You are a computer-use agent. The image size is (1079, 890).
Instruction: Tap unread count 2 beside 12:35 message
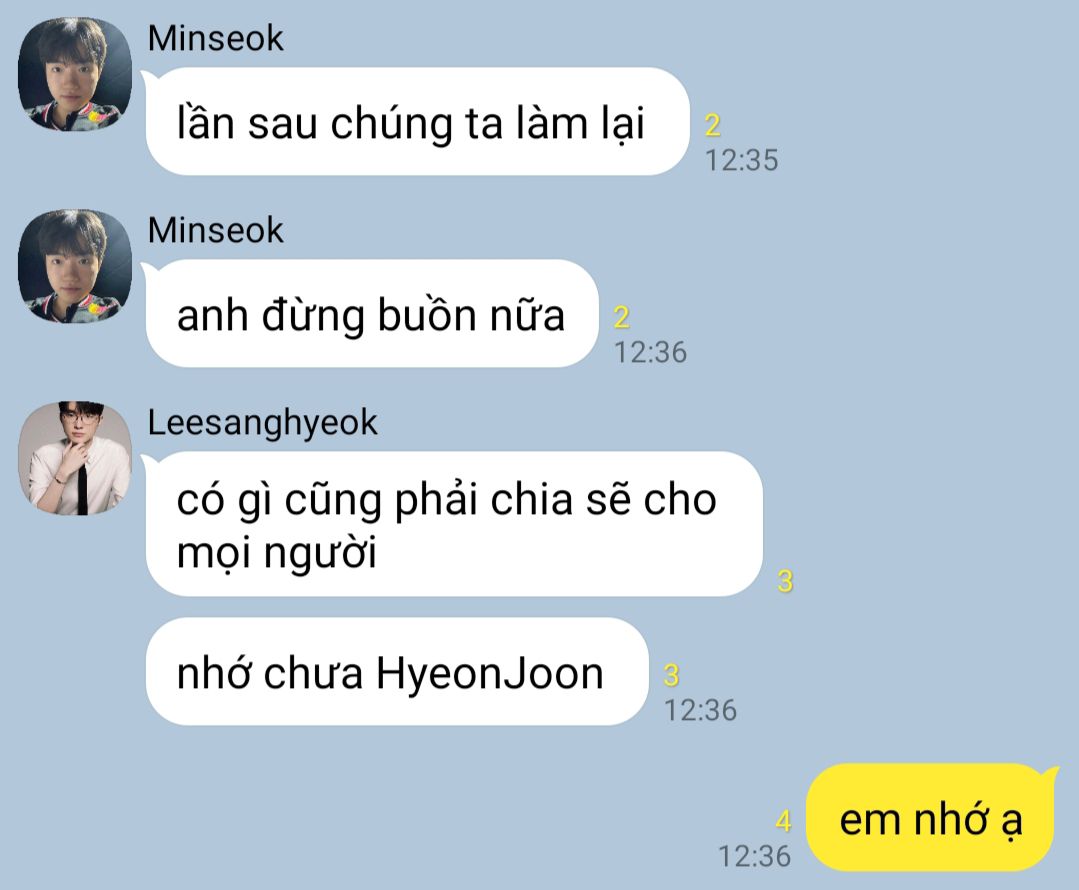712,125
